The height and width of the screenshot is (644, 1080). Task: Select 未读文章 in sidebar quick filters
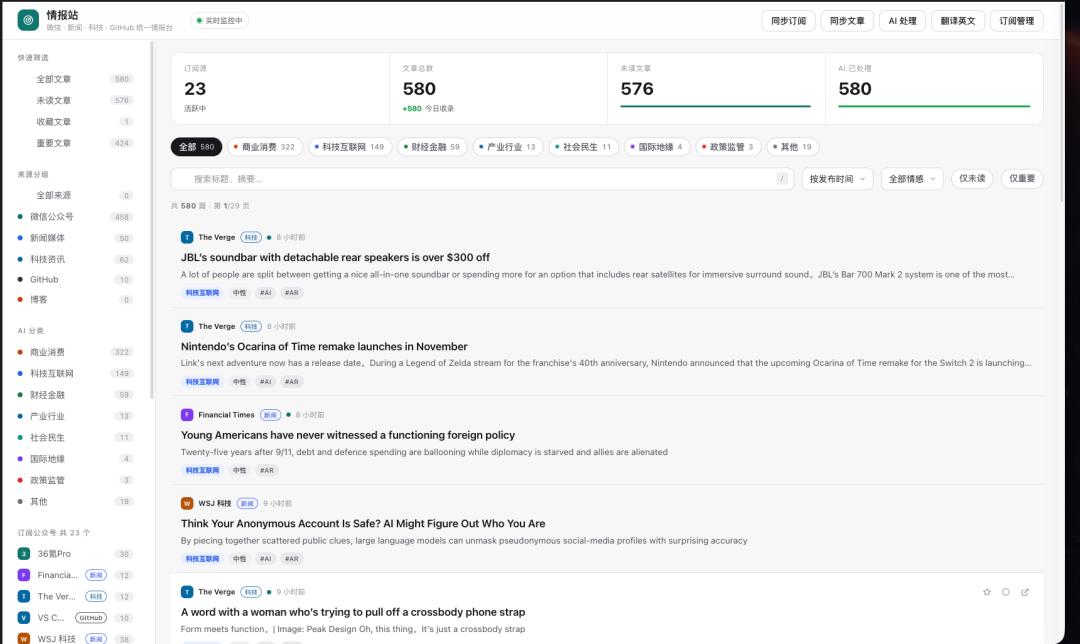[76, 101]
